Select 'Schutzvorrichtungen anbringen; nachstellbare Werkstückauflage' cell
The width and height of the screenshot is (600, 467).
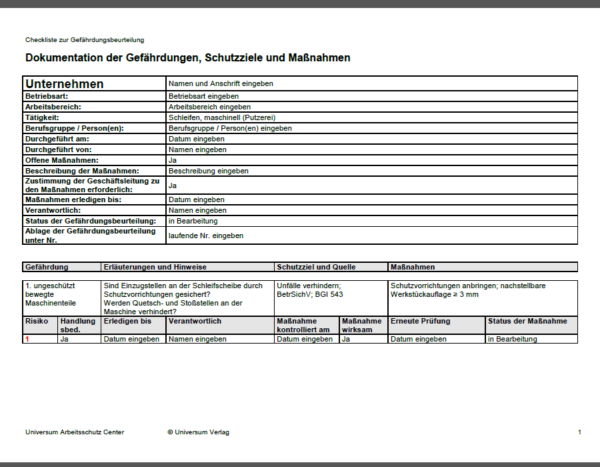483,298
